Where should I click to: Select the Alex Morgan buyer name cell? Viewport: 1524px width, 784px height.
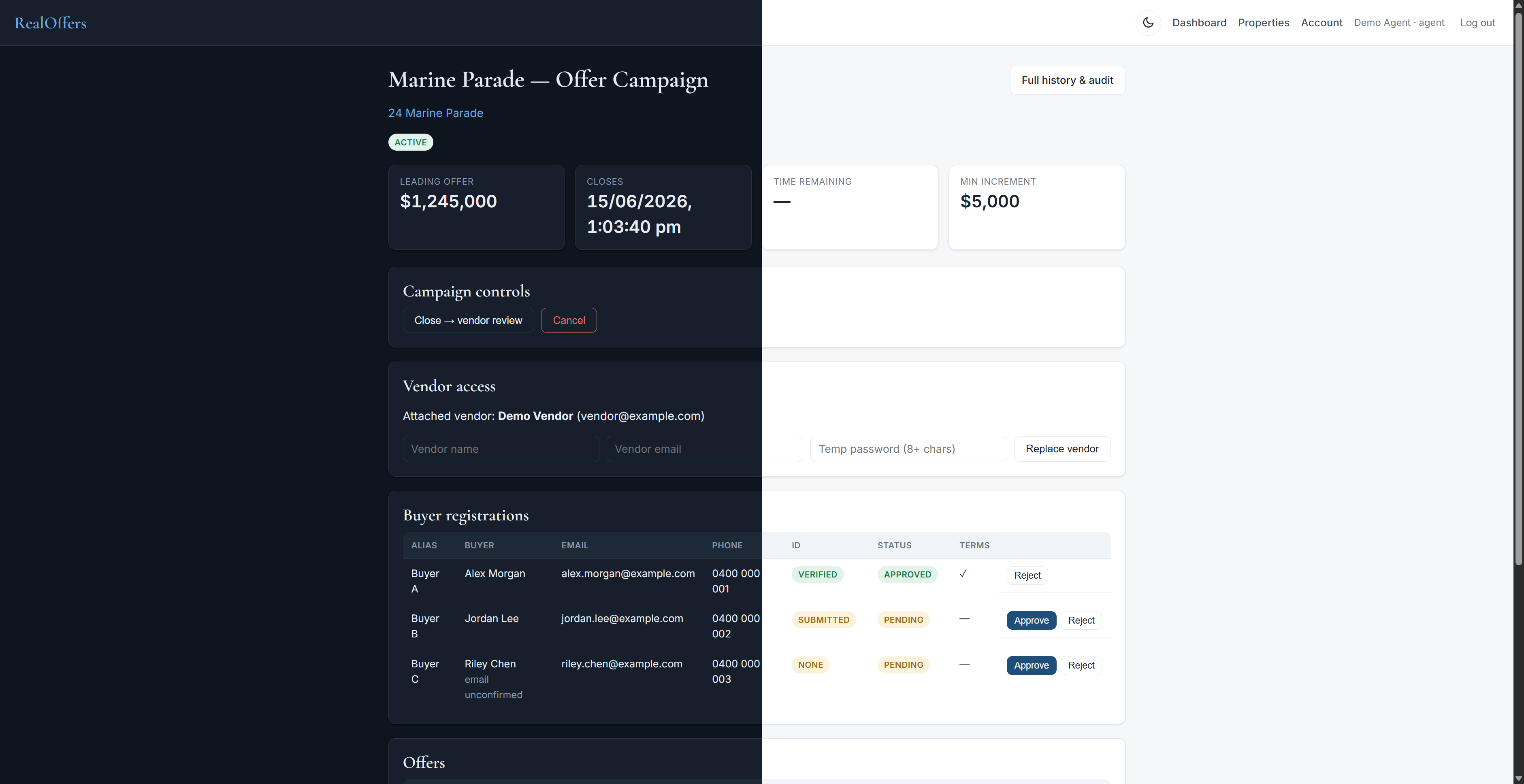click(x=495, y=573)
